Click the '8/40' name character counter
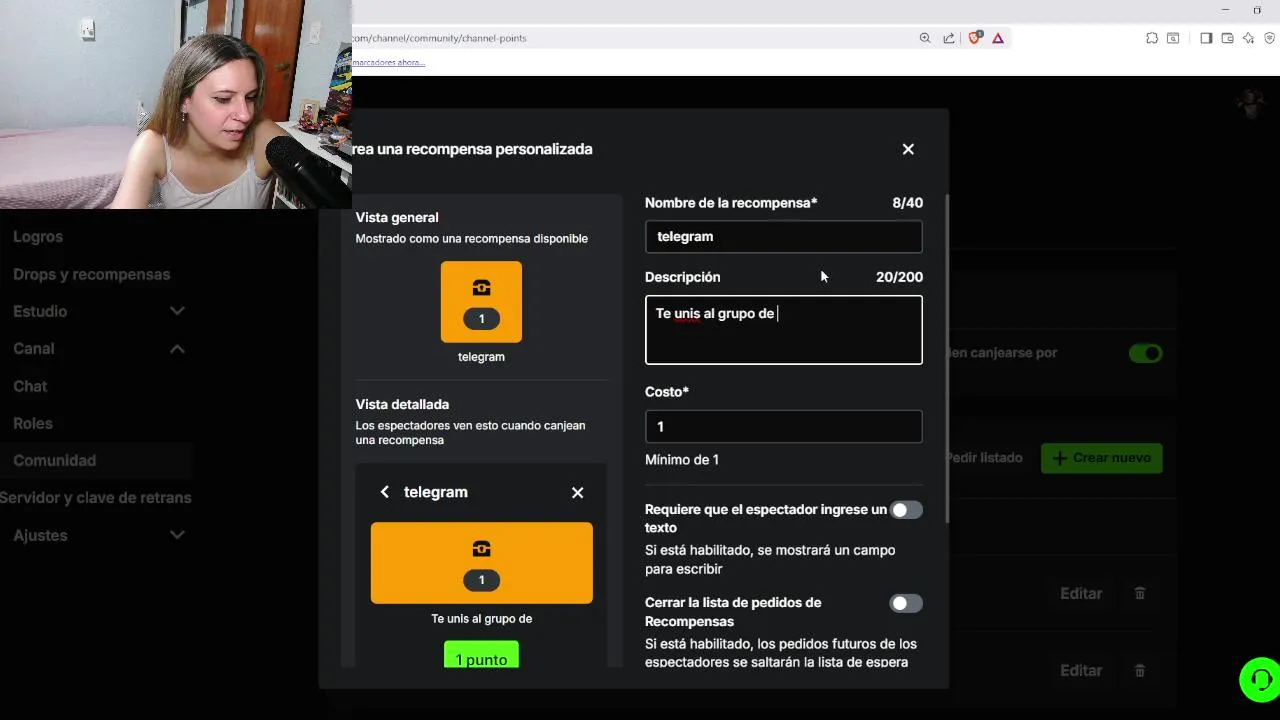 (x=907, y=203)
